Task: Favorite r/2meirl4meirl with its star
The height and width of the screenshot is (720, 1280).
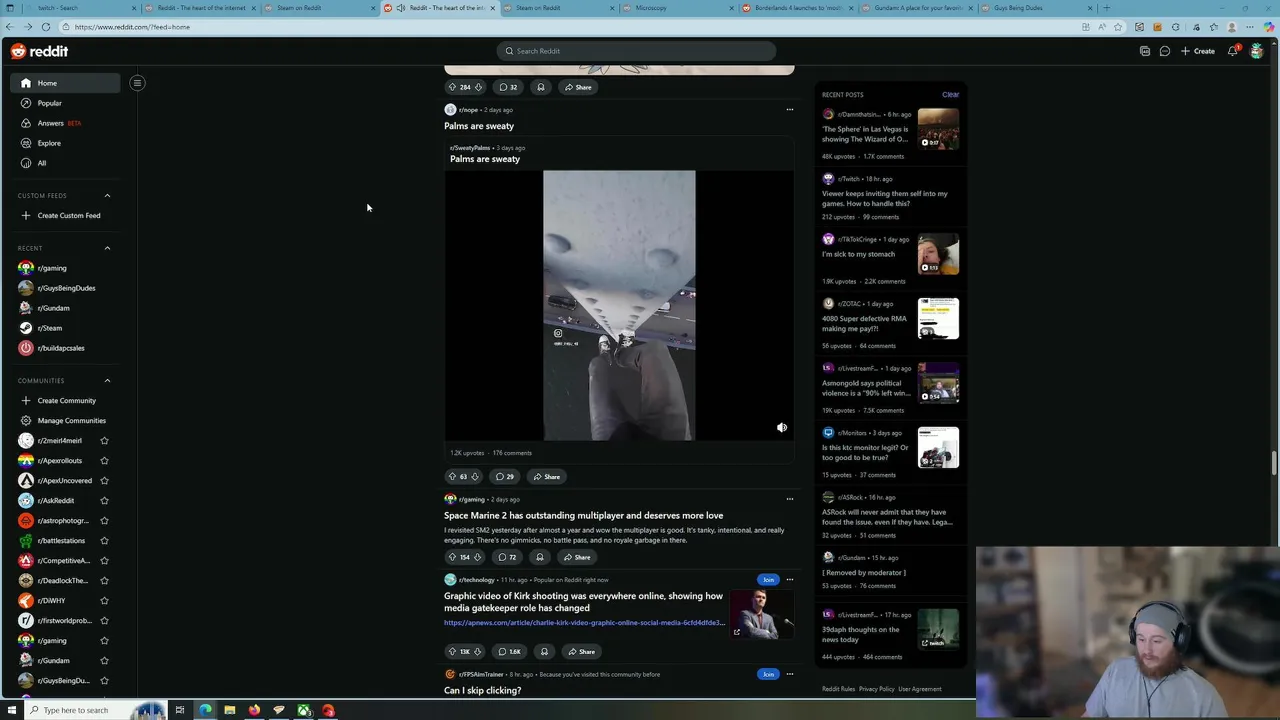Action: (104, 441)
